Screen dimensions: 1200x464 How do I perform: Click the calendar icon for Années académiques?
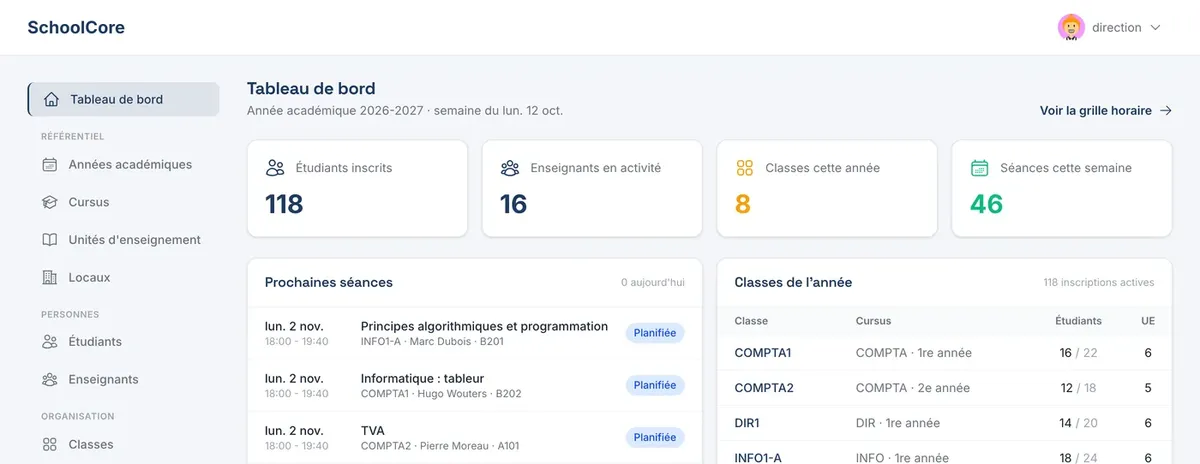pyautogui.click(x=50, y=164)
